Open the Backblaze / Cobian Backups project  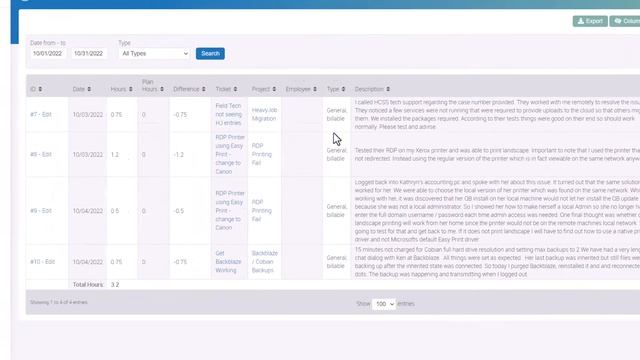(x=264, y=262)
